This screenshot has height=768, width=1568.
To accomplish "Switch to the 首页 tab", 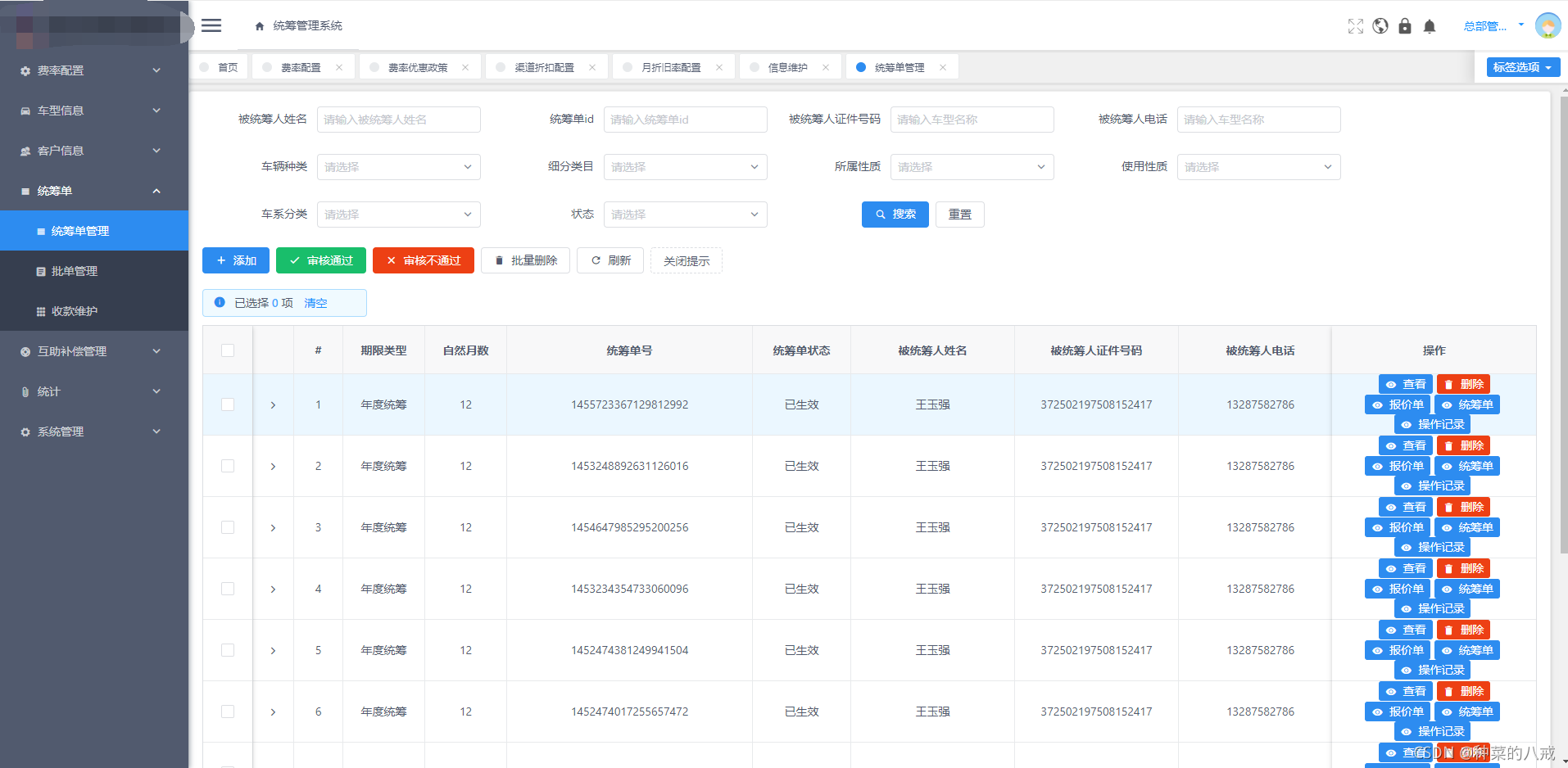I will click(x=220, y=67).
